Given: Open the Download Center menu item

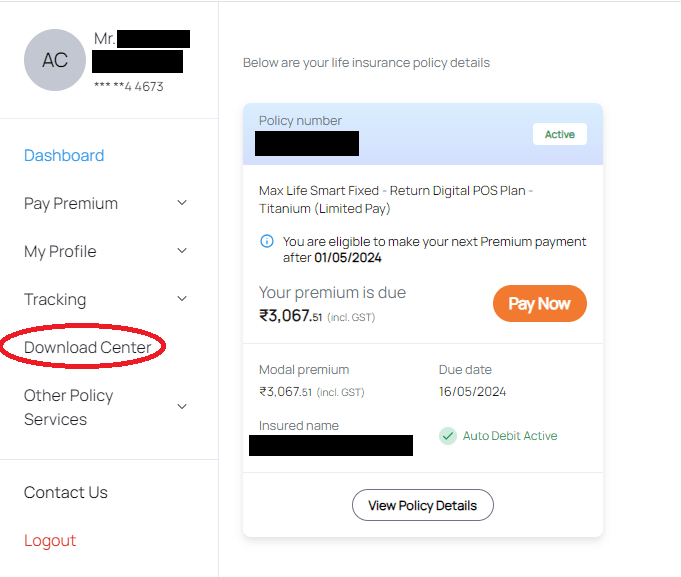Looking at the screenshot, I should 88,347.
